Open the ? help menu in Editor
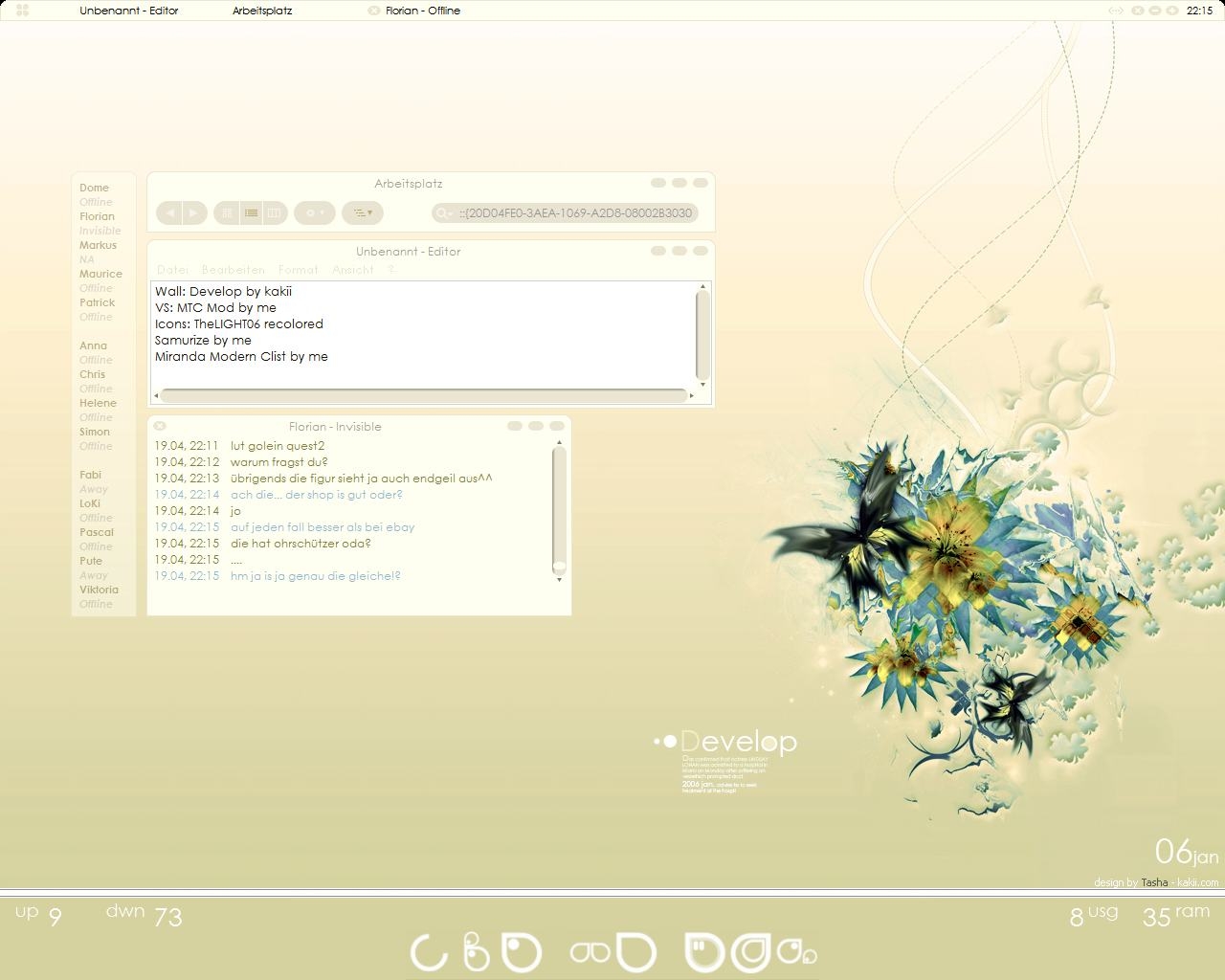The image size is (1225, 980). tap(392, 270)
